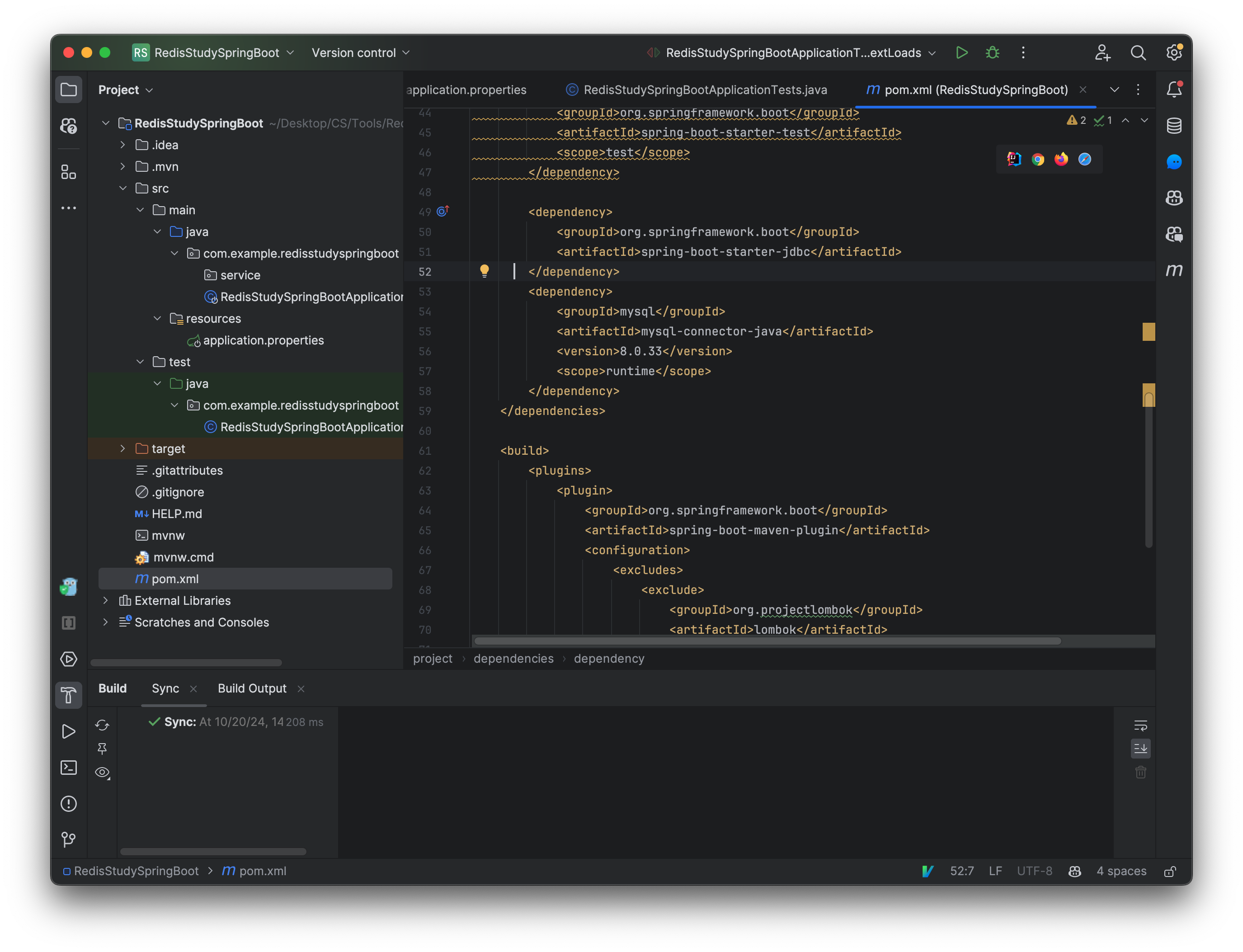Open pom.xml preview in Safari browser
1243x952 pixels.
[1084, 160]
